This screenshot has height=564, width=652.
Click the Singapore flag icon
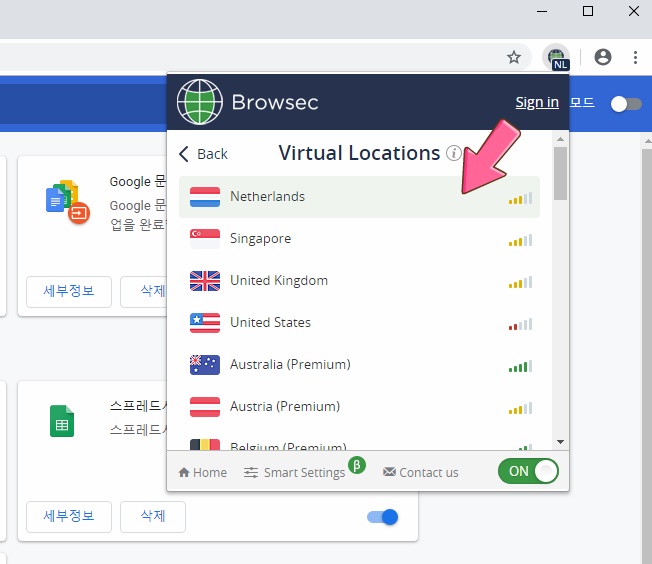click(x=205, y=239)
